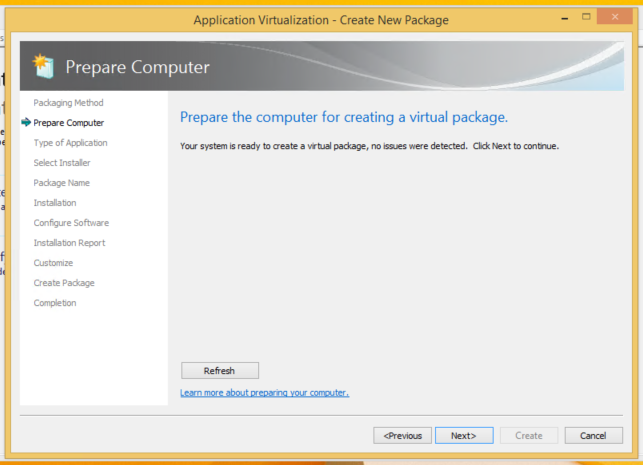This screenshot has width=643, height=465.
Task: Go to the Completion step
Action: click(x=54, y=303)
